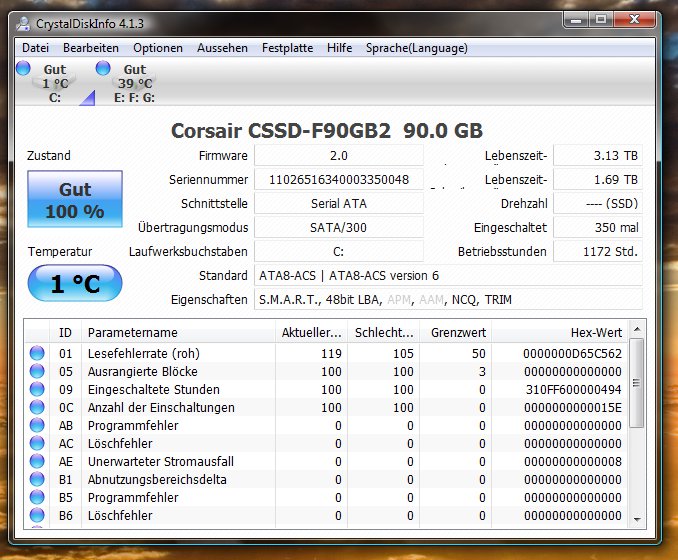The height and width of the screenshot is (560, 678).
Task: Select the C: drive status orb
Action: (x=23, y=68)
